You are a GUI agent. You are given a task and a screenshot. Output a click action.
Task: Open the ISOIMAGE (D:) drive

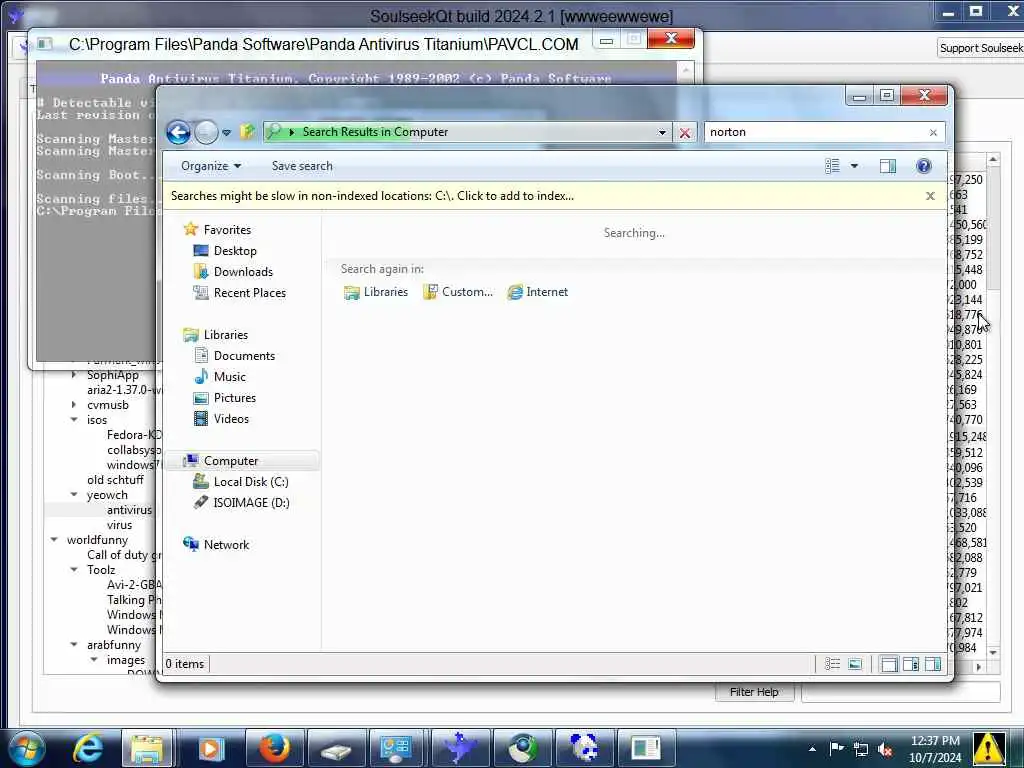point(251,503)
